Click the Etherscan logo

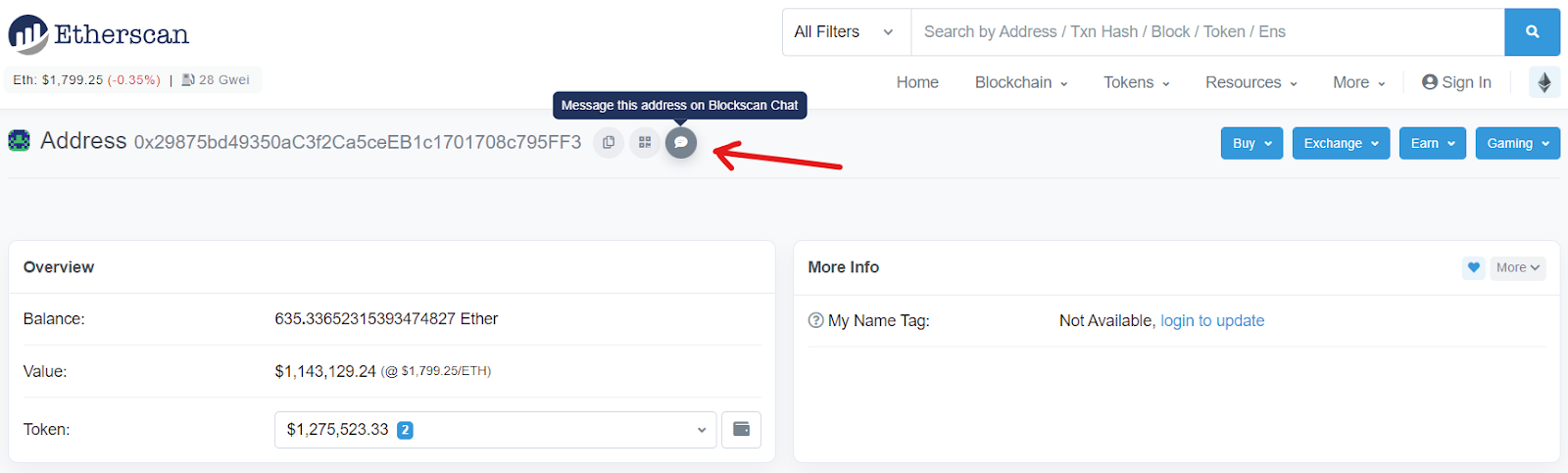pyautogui.click(x=99, y=34)
